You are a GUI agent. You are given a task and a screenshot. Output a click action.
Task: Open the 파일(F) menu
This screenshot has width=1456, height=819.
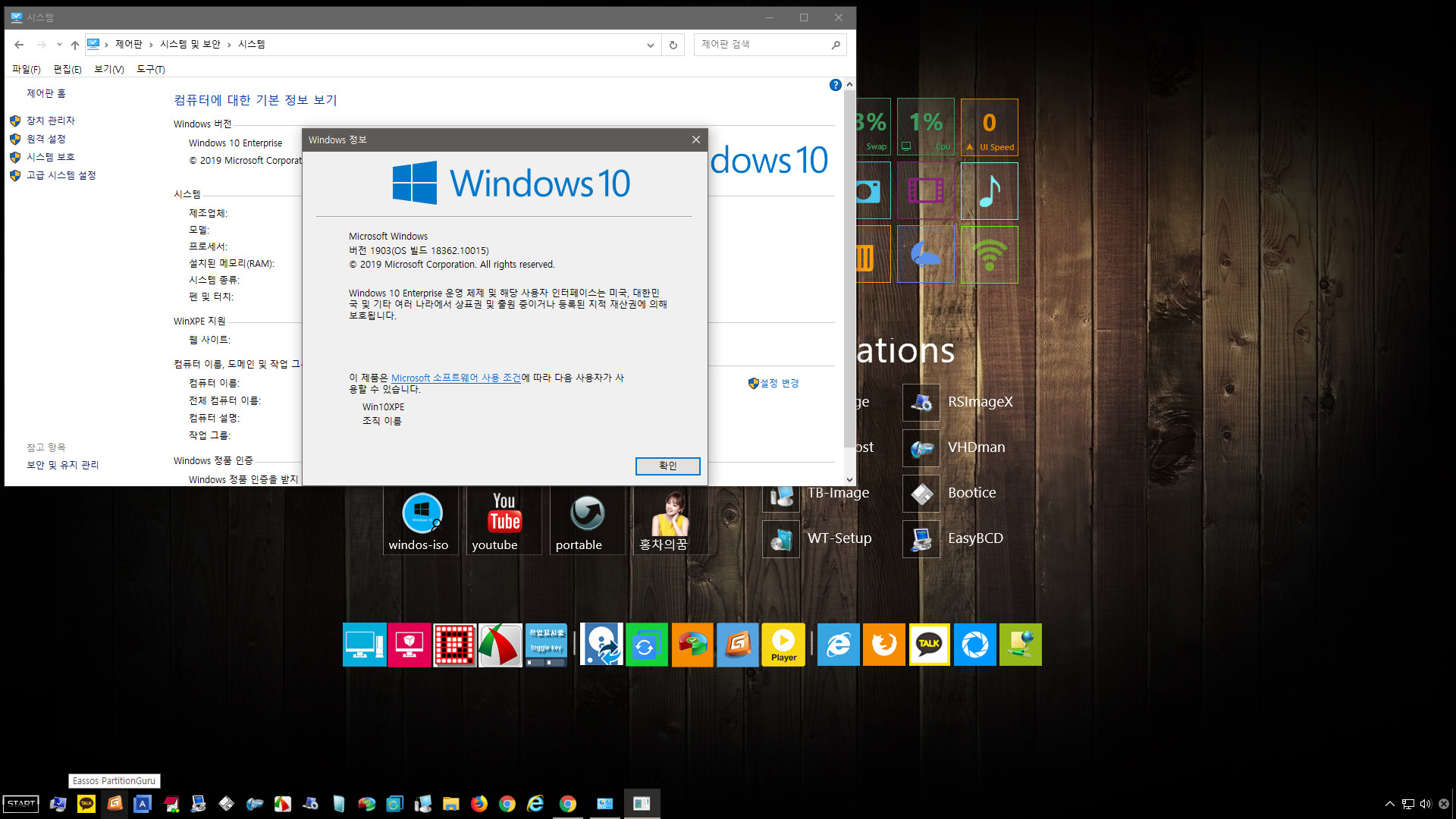coord(27,69)
